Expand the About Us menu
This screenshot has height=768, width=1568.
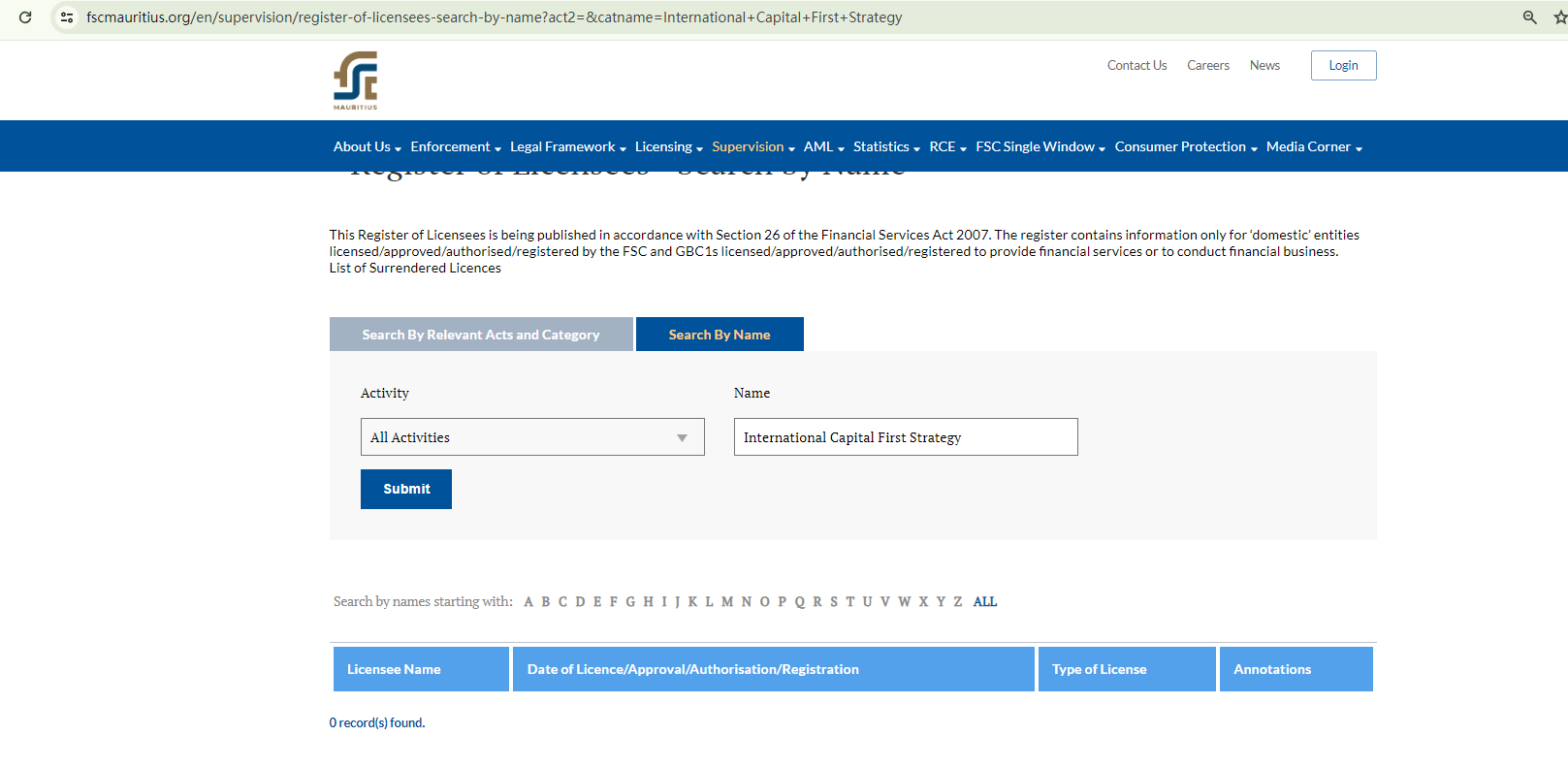tap(367, 146)
